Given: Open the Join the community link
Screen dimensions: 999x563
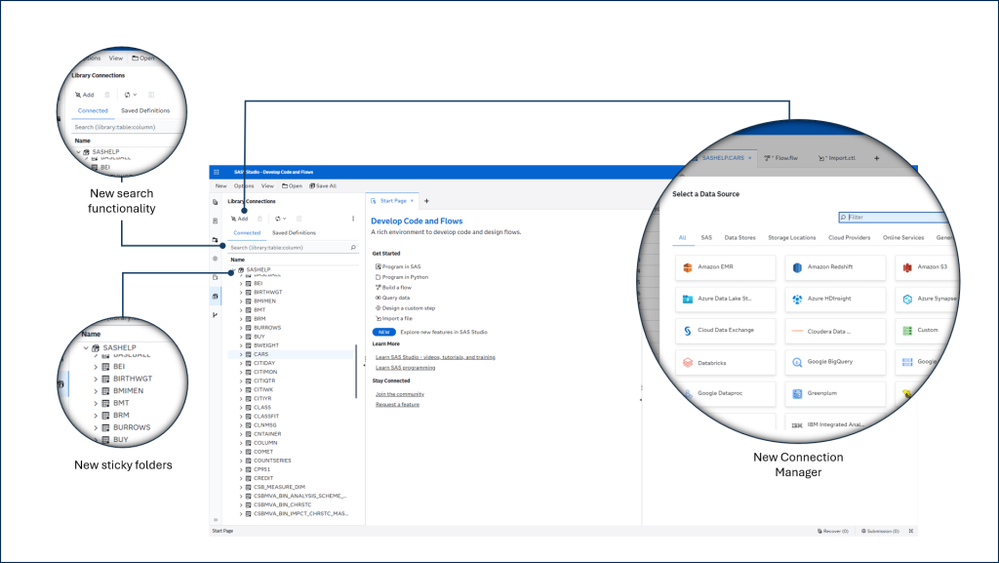Looking at the screenshot, I should [x=399, y=394].
